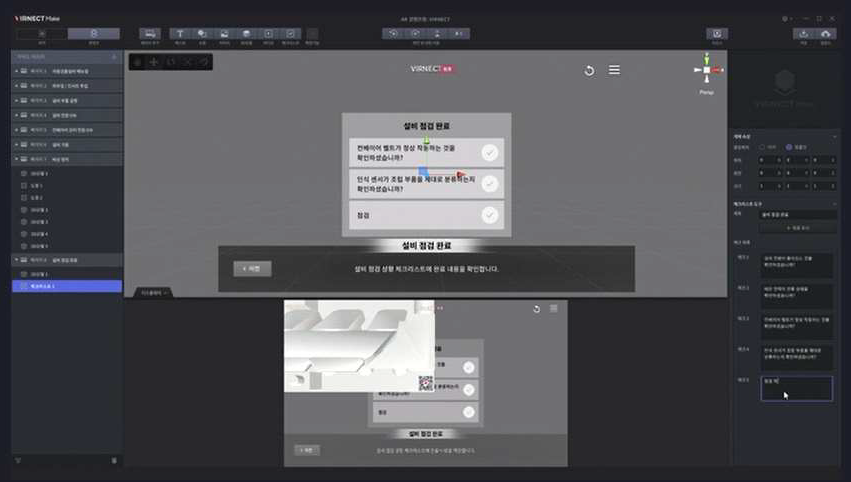This screenshot has width=851, height=482.
Task: Collapse the checklist editing section header
Action: 835,203
